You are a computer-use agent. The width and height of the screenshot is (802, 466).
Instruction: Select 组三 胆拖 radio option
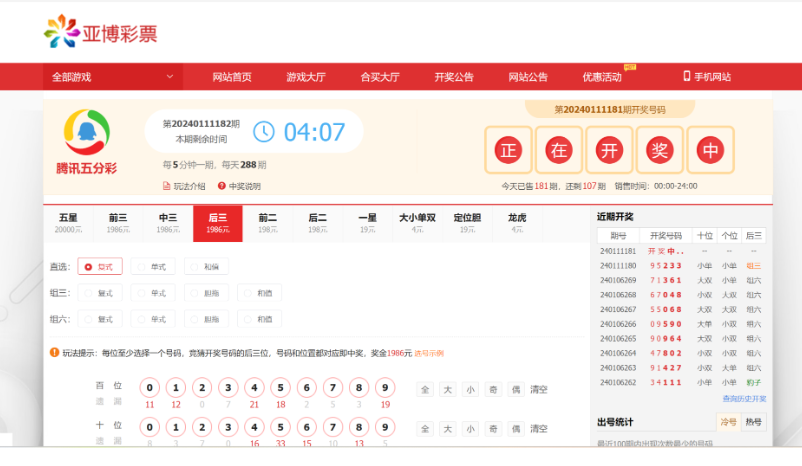pyautogui.click(x=206, y=293)
